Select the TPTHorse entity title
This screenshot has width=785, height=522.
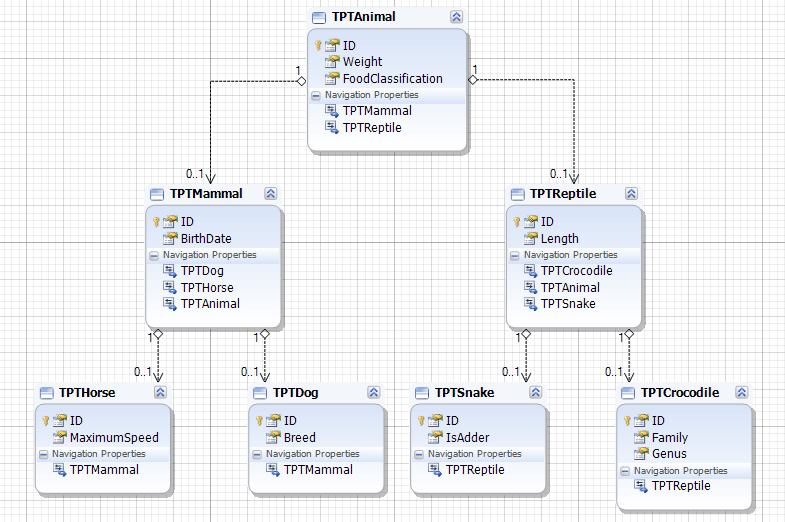87,392
